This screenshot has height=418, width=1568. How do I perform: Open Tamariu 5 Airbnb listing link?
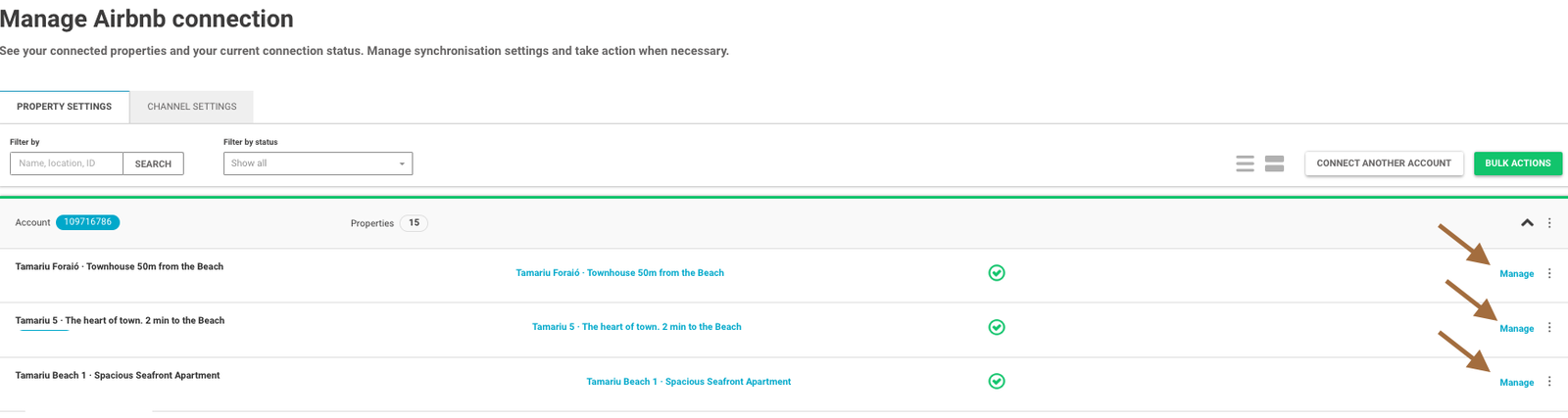(x=636, y=327)
